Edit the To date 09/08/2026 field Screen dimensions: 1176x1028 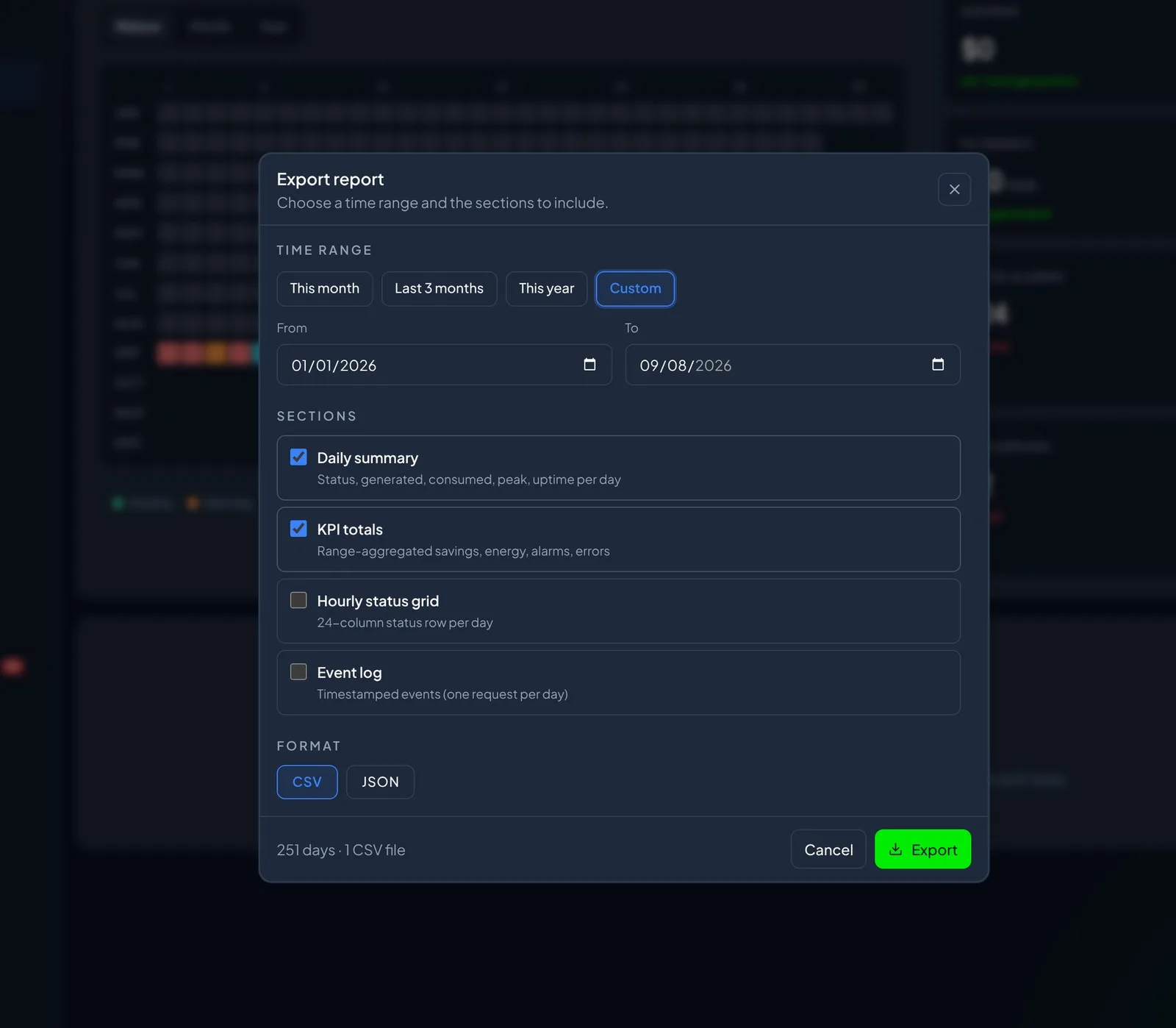(792, 365)
